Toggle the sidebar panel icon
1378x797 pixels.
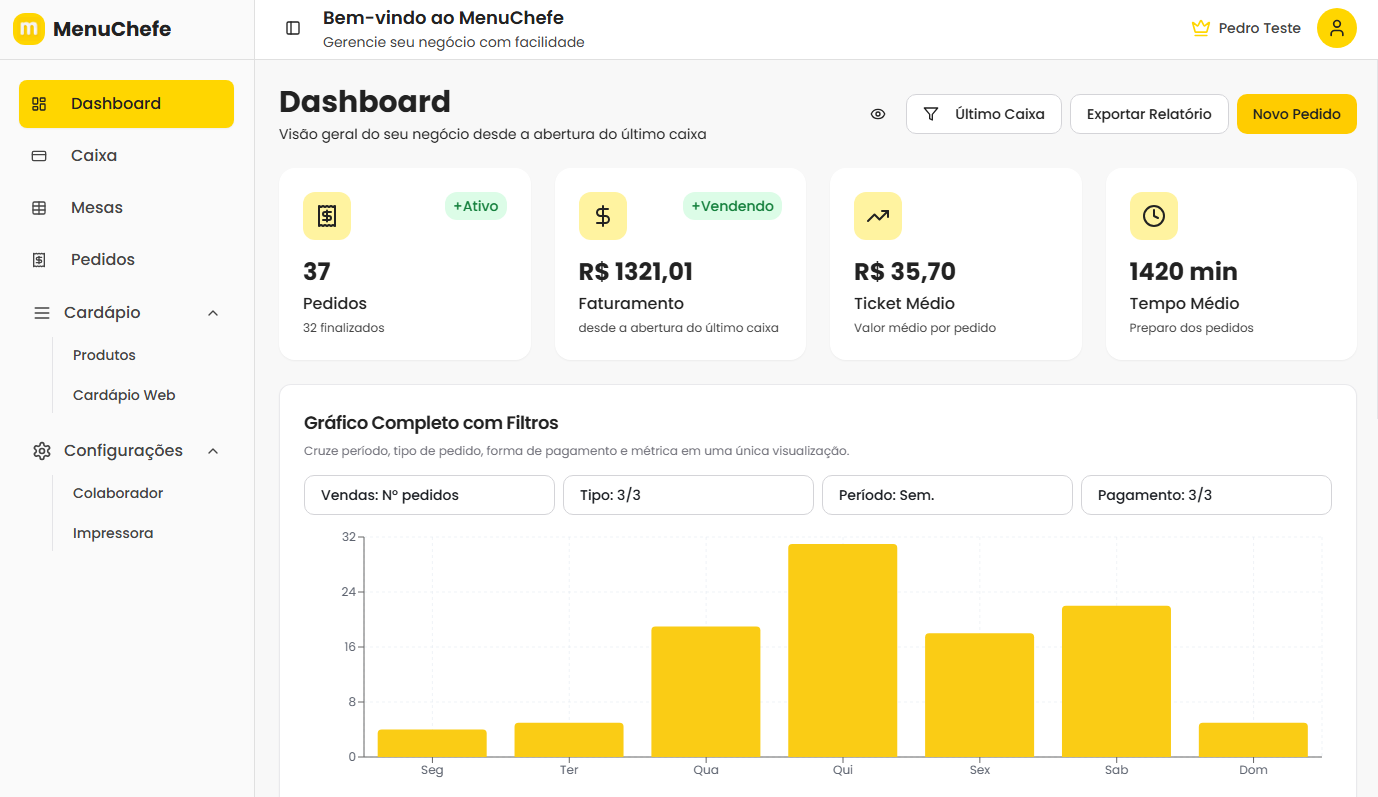[293, 28]
